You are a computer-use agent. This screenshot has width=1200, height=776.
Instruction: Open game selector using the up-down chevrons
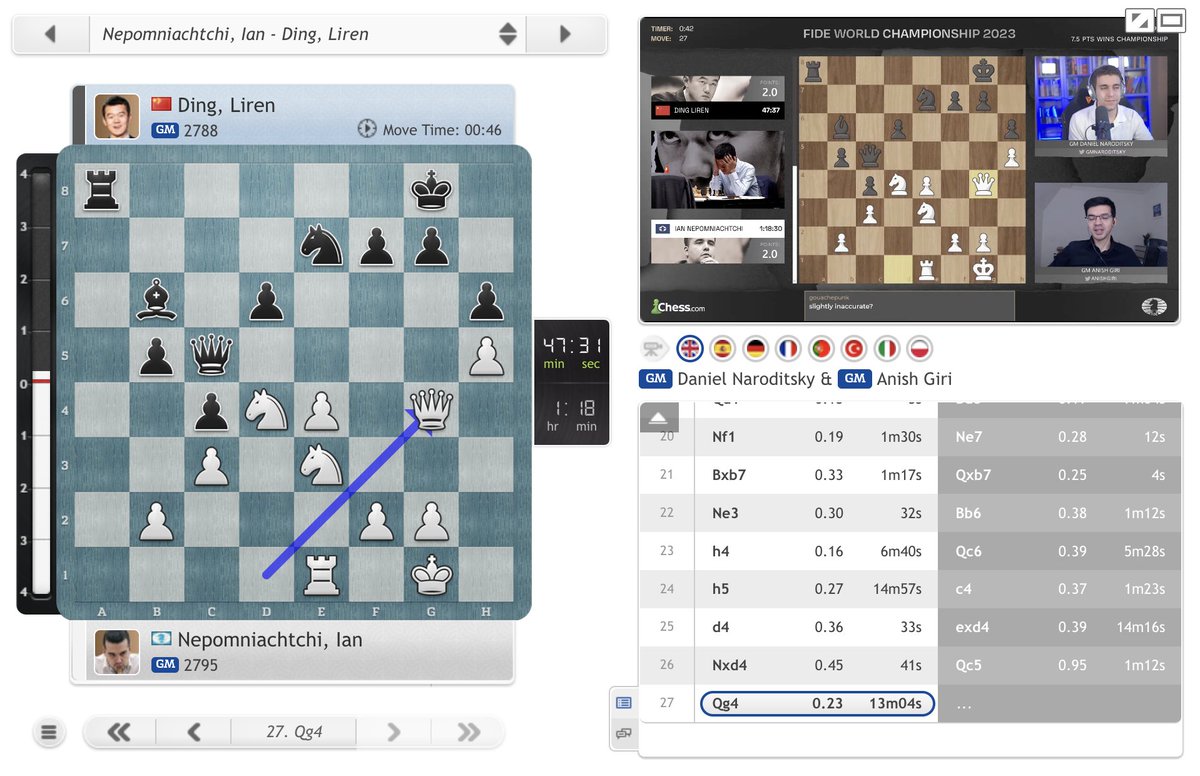tap(508, 33)
